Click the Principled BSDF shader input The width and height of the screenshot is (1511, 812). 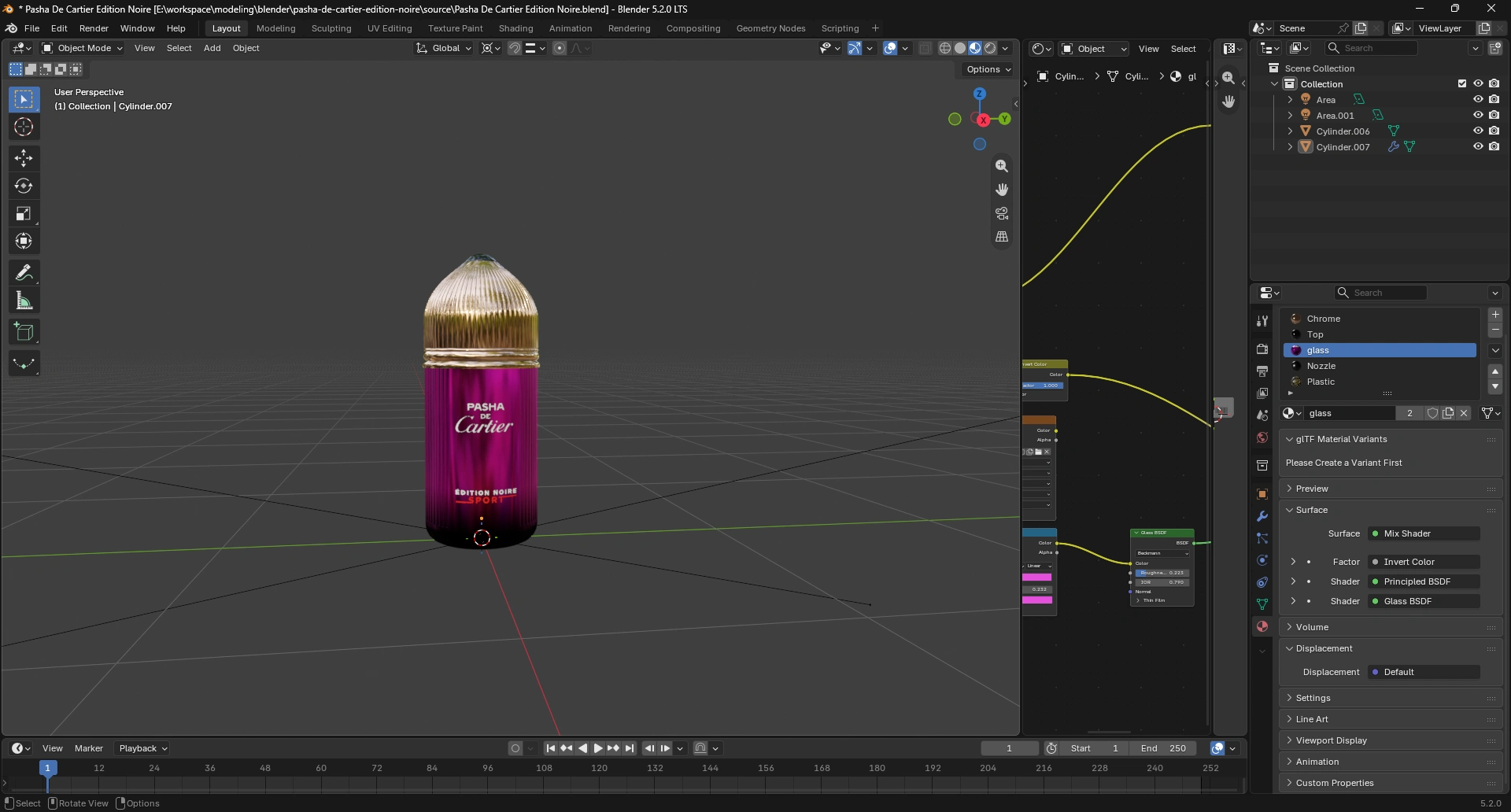(1424, 581)
